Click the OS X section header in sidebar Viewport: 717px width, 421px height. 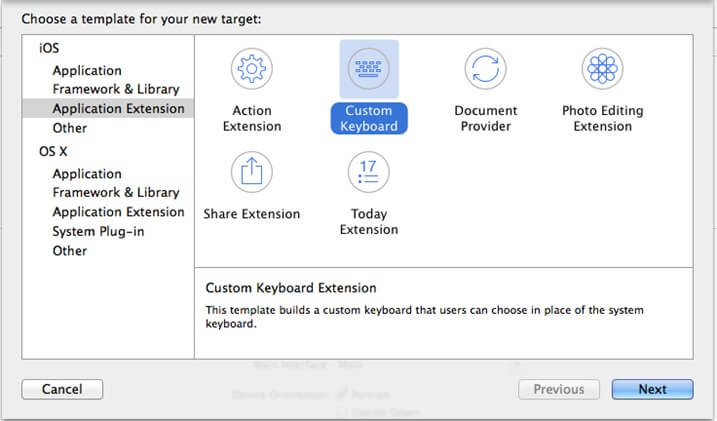tap(52, 152)
